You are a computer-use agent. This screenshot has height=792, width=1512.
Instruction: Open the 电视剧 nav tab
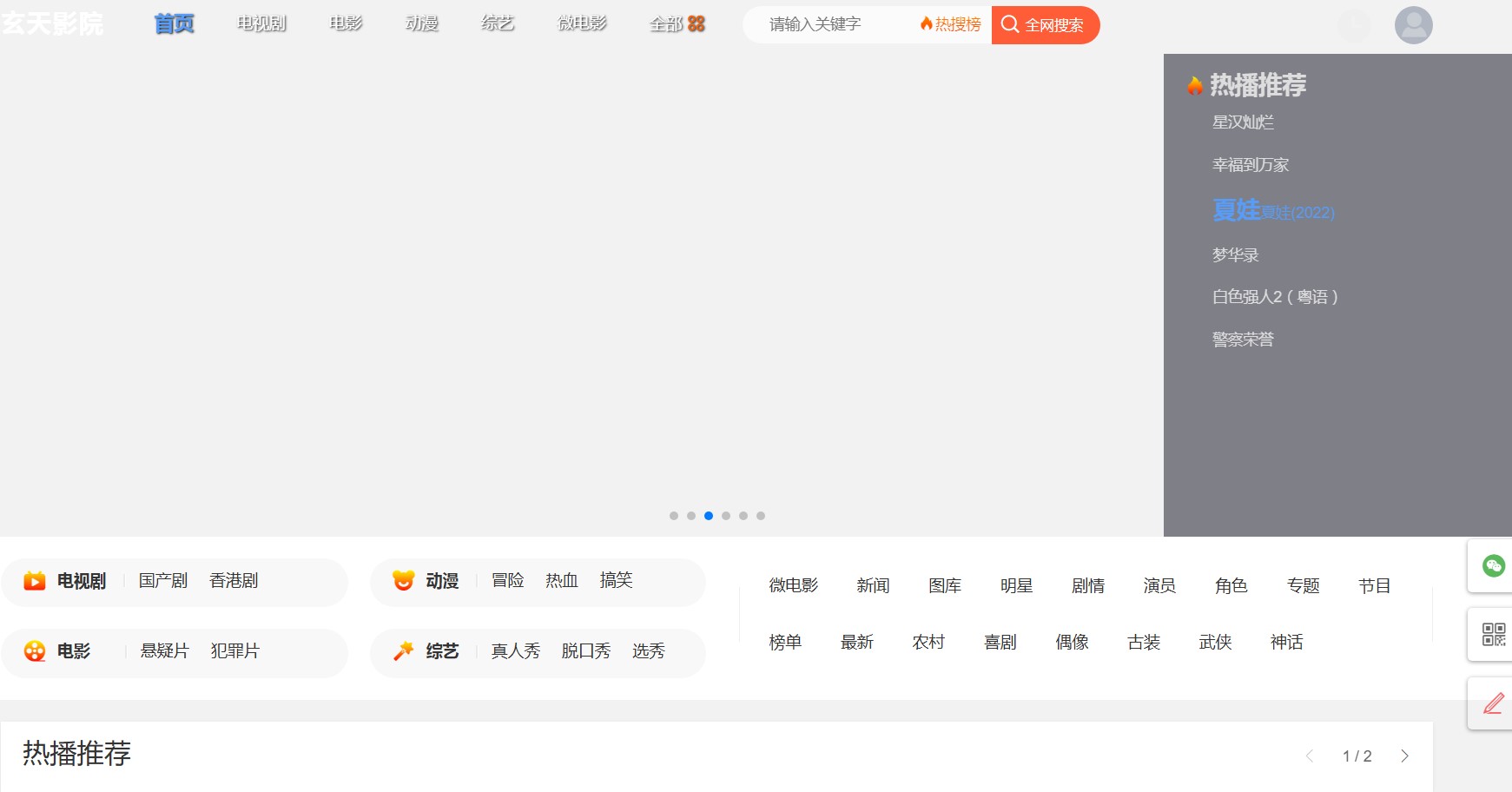tap(262, 24)
